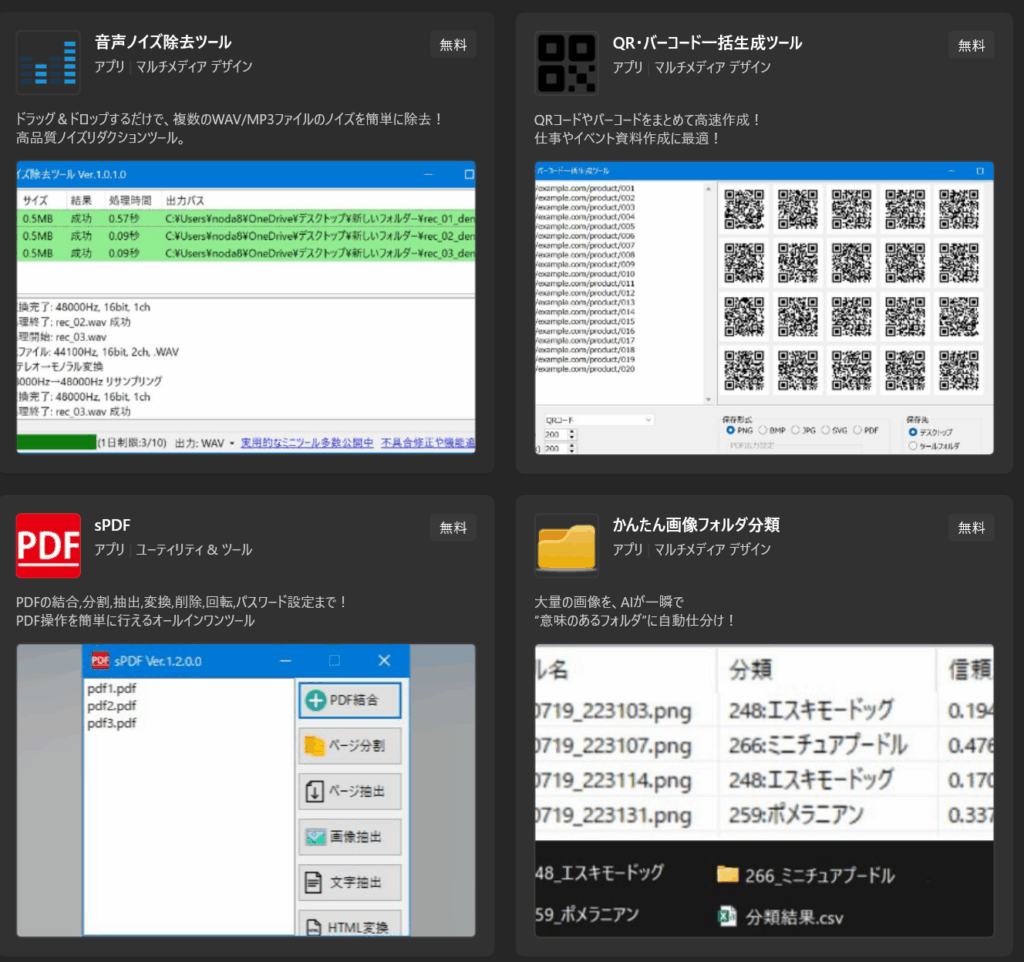Click the 無料 button for sPDF
This screenshot has height=962, width=1024.
click(453, 528)
